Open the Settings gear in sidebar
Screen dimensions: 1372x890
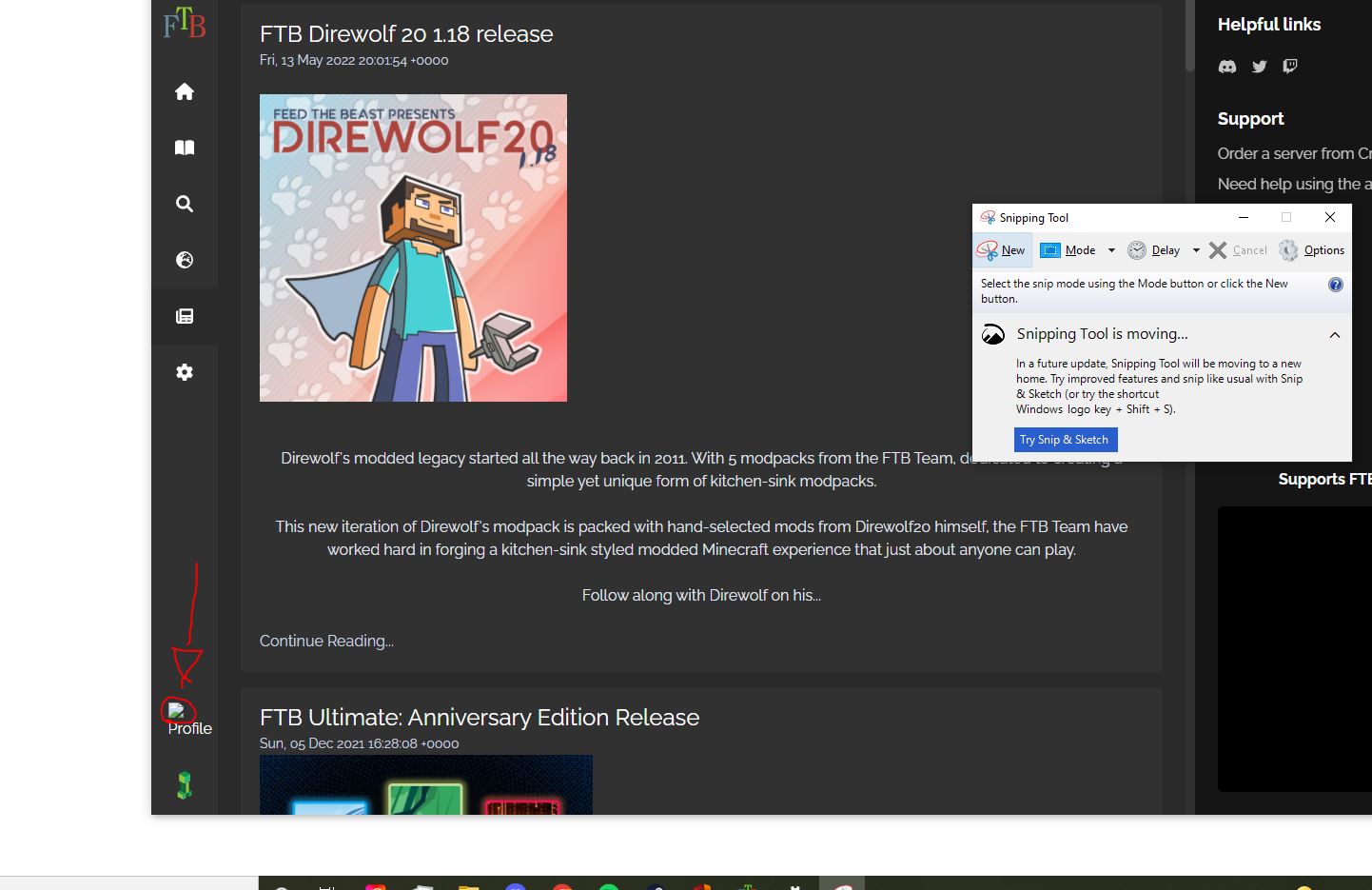tap(185, 372)
